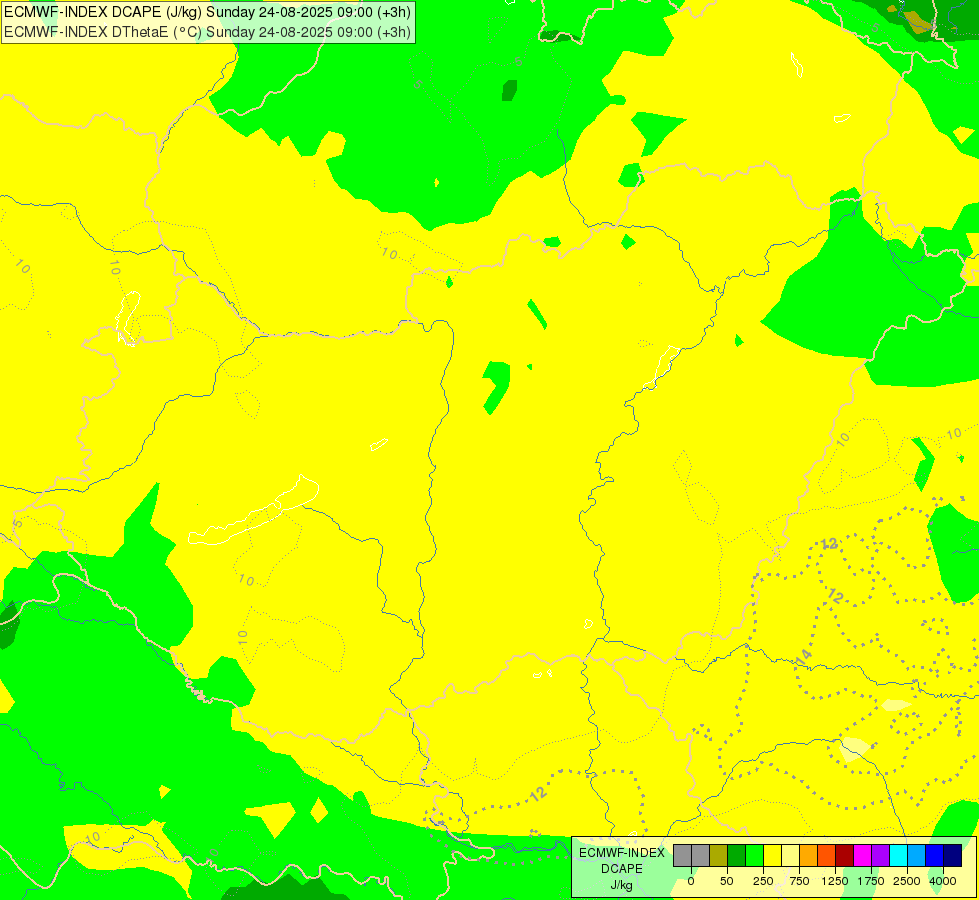
Task: Select the cyan legend swatch
Action: click(x=898, y=856)
